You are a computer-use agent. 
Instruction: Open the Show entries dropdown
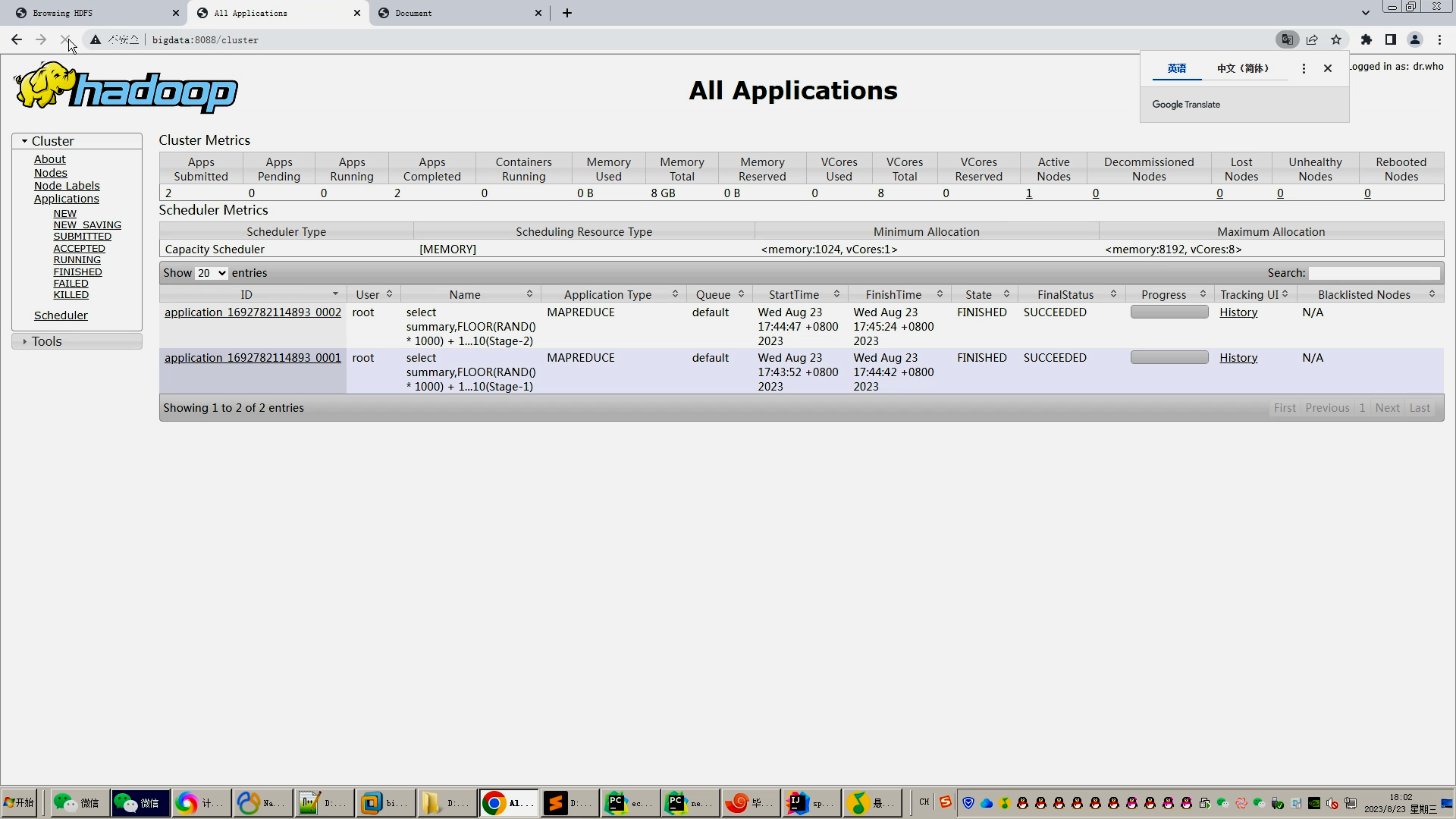(211, 273)
